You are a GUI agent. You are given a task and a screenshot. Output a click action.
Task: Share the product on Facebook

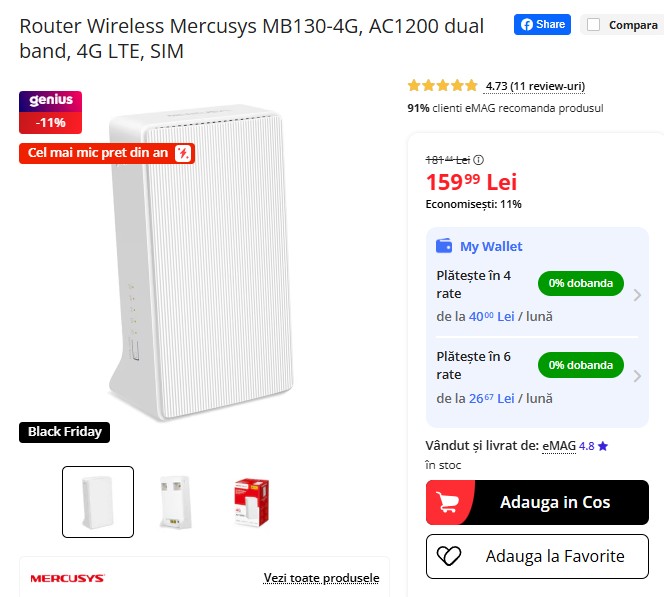coord(542,25)
